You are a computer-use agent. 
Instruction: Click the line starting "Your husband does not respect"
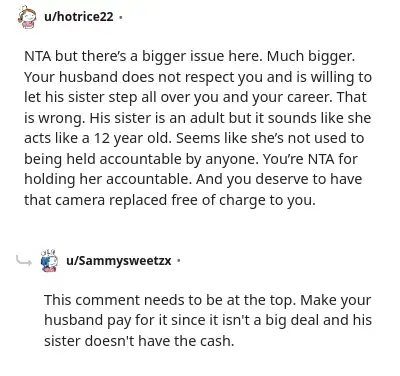coord(198,77)
